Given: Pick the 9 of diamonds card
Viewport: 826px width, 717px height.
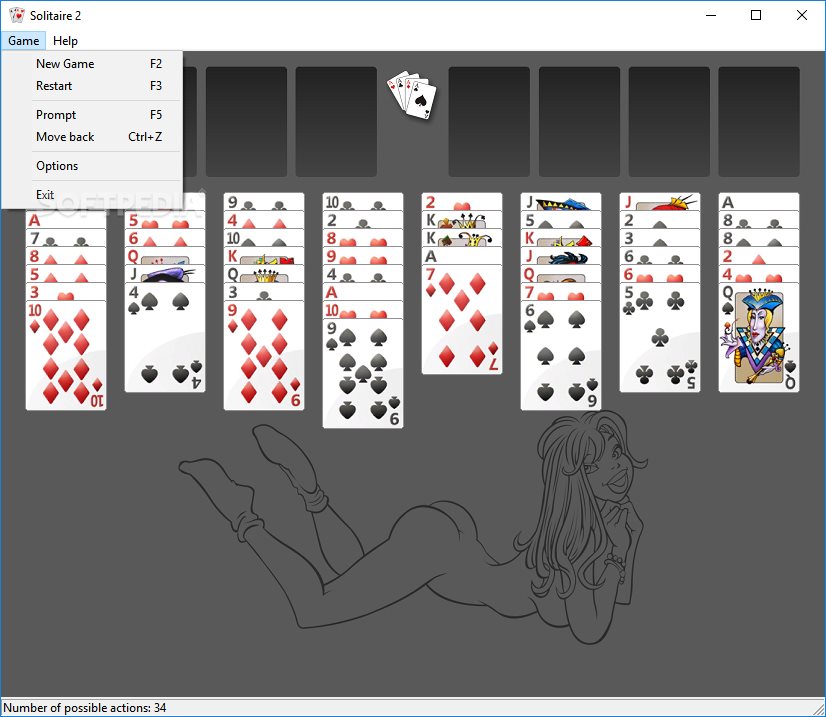Looking at the screenshot, I should click(x=264, y=356).
